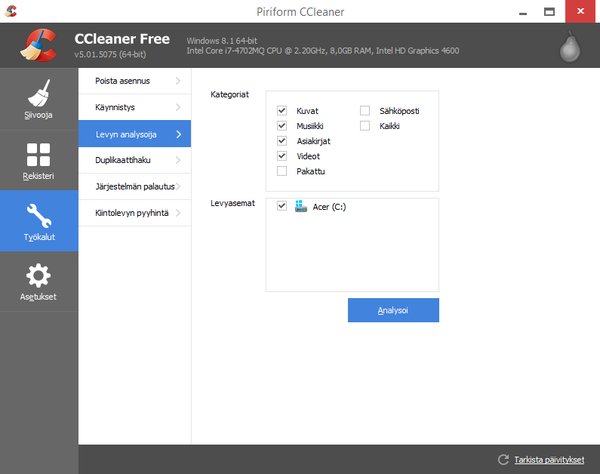Viewport: 600px width, 474px height.
Task: Click the CCleaner logo in the header
Action: click(x=39, y=45)
